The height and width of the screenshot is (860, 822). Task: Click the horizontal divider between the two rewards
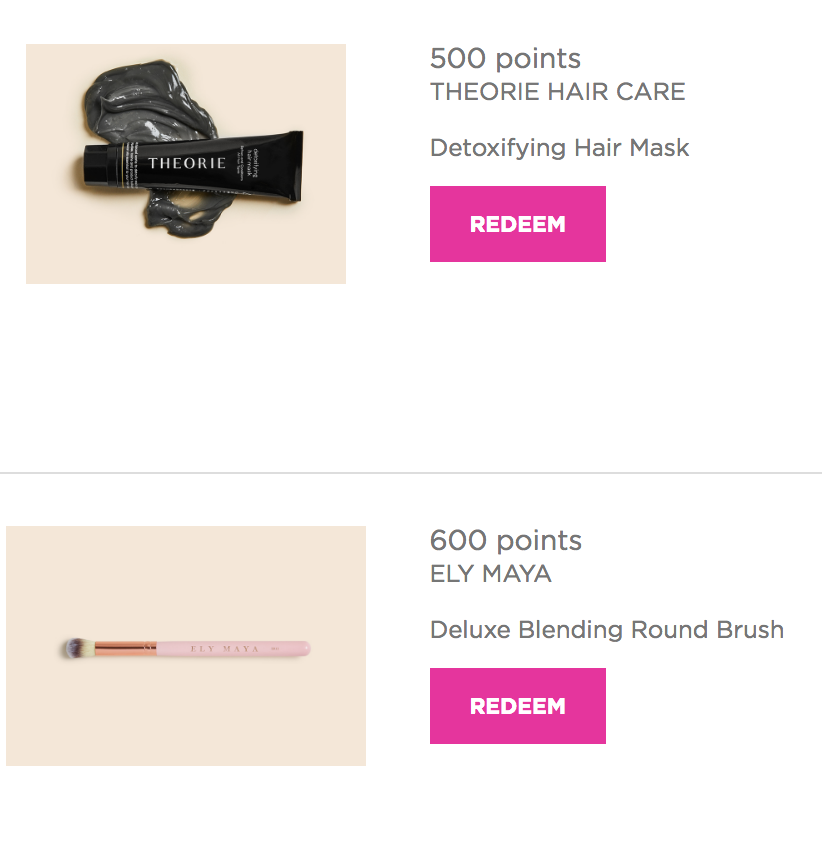(411, 472)
